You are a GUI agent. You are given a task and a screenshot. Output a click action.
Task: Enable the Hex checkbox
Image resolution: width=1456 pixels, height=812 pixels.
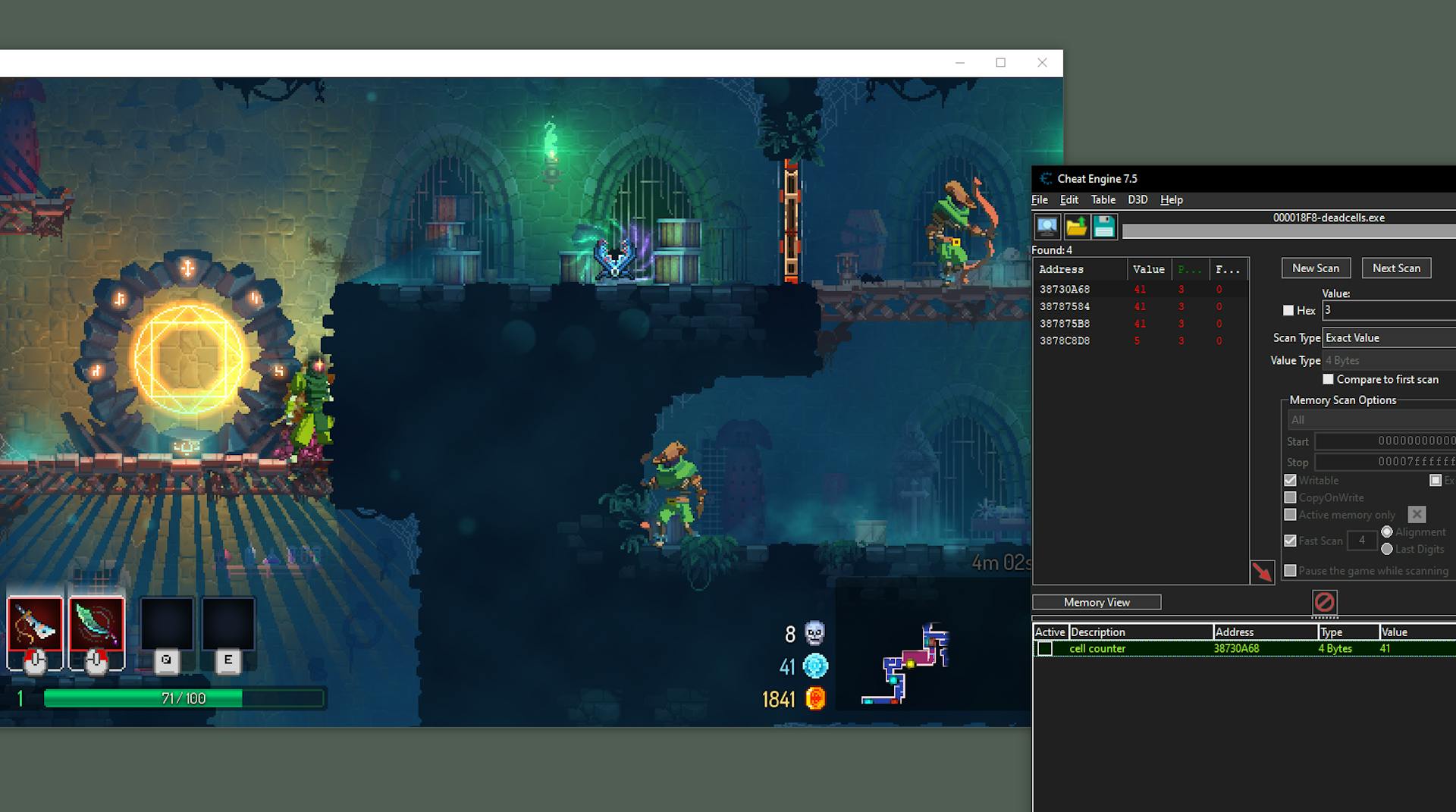[x=1288, y=310]
